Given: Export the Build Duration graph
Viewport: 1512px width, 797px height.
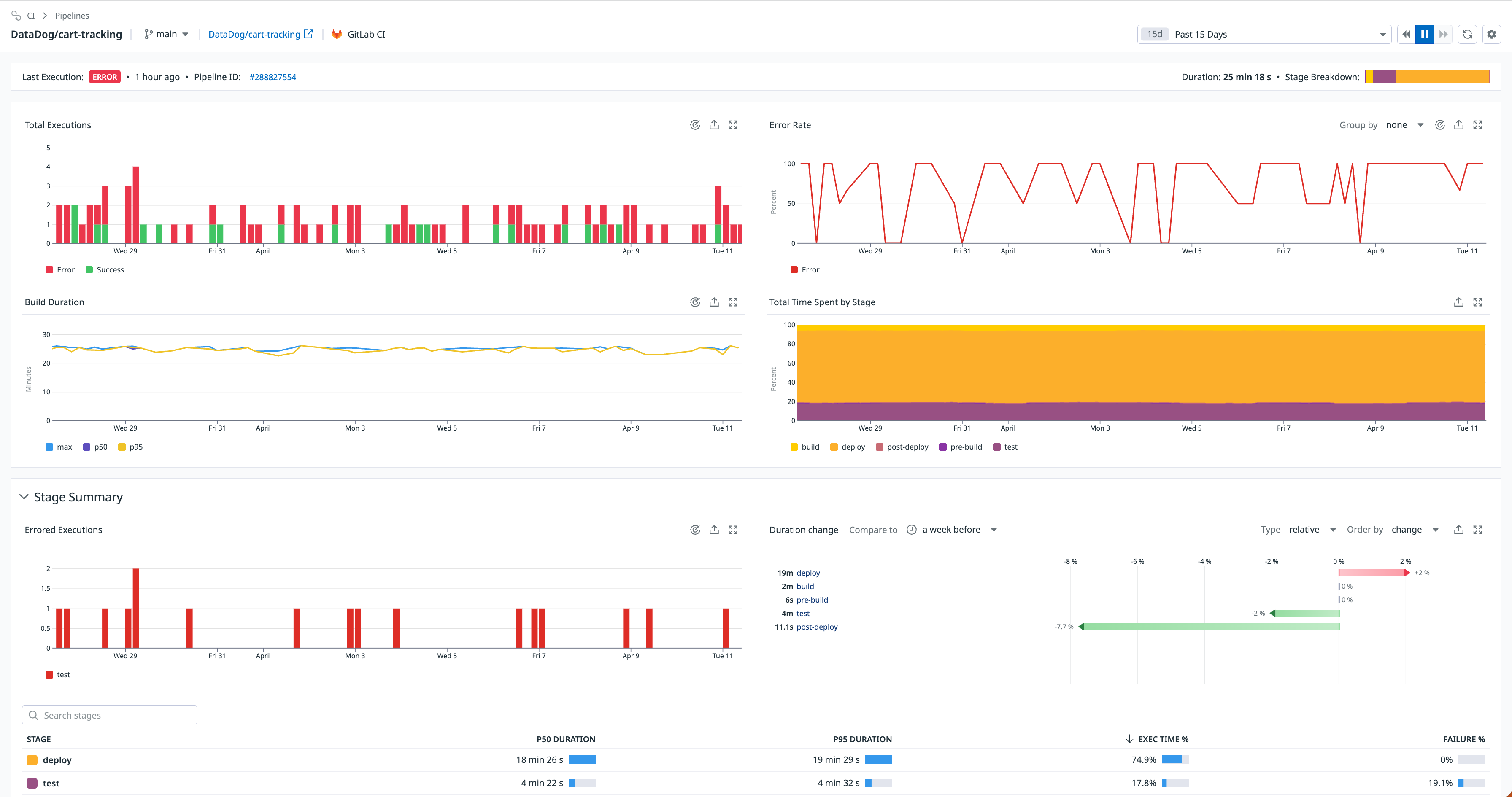Looking at the screenshot, I should [x=714, y=302].
